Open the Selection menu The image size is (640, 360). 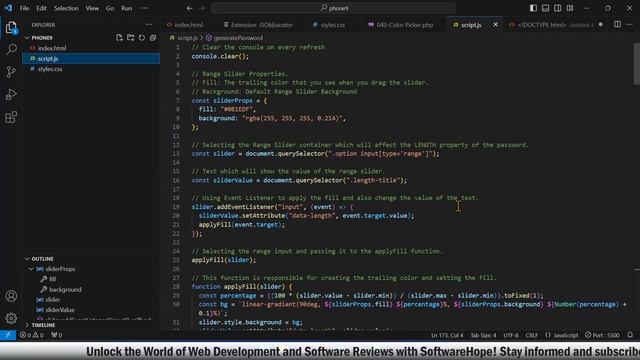coord(66,8)
